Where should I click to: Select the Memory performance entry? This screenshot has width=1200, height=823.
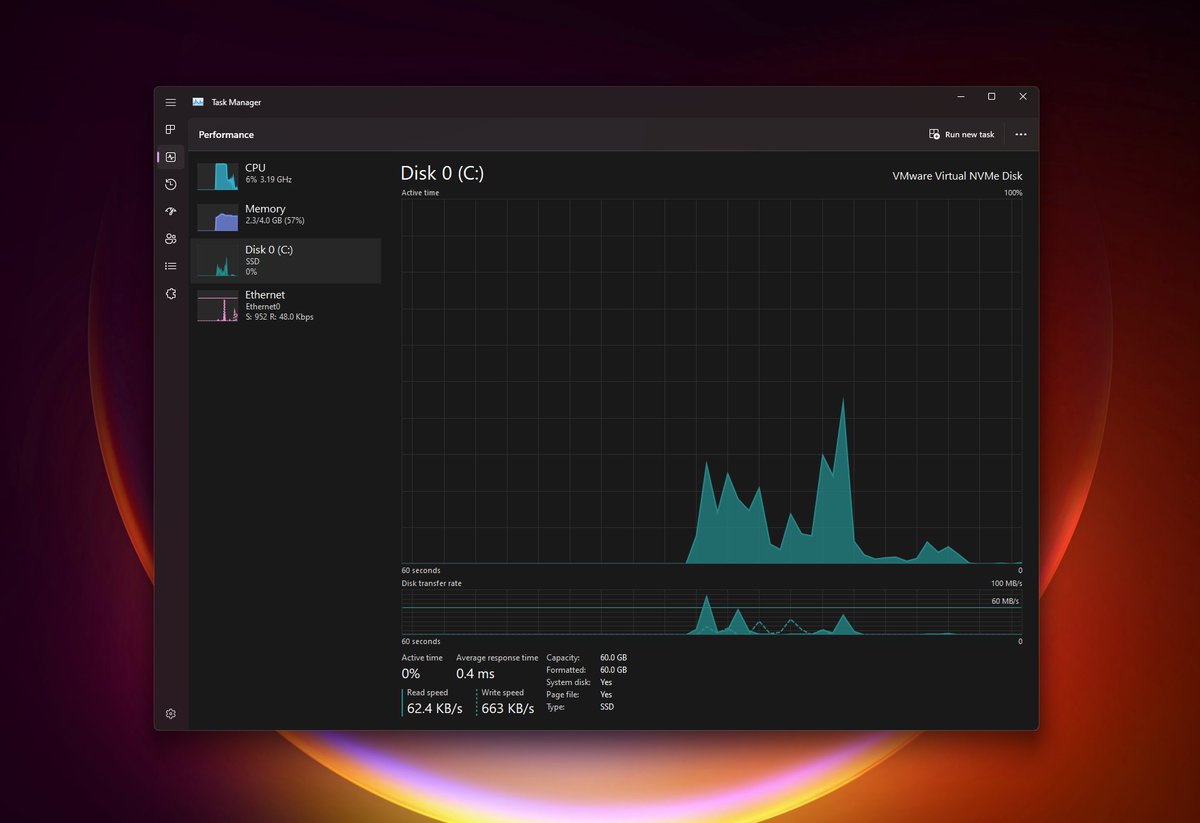[286, 217]
